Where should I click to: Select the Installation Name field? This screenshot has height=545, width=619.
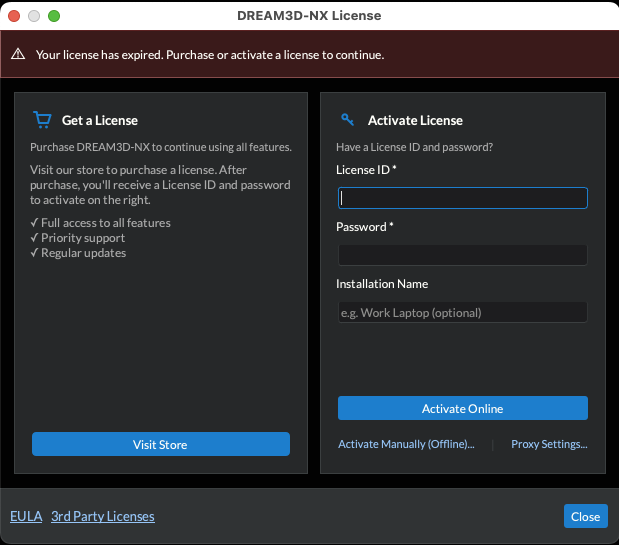tap(463, 312)
